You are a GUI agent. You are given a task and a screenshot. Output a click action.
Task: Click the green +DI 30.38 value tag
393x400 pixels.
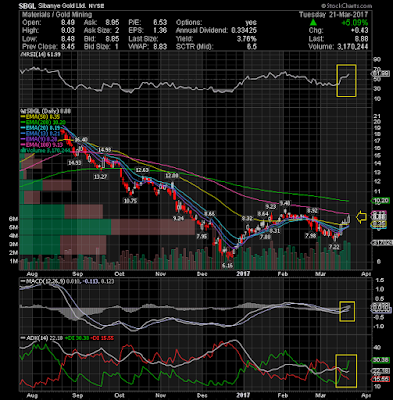pyautogui.click(x=380, y=360)
